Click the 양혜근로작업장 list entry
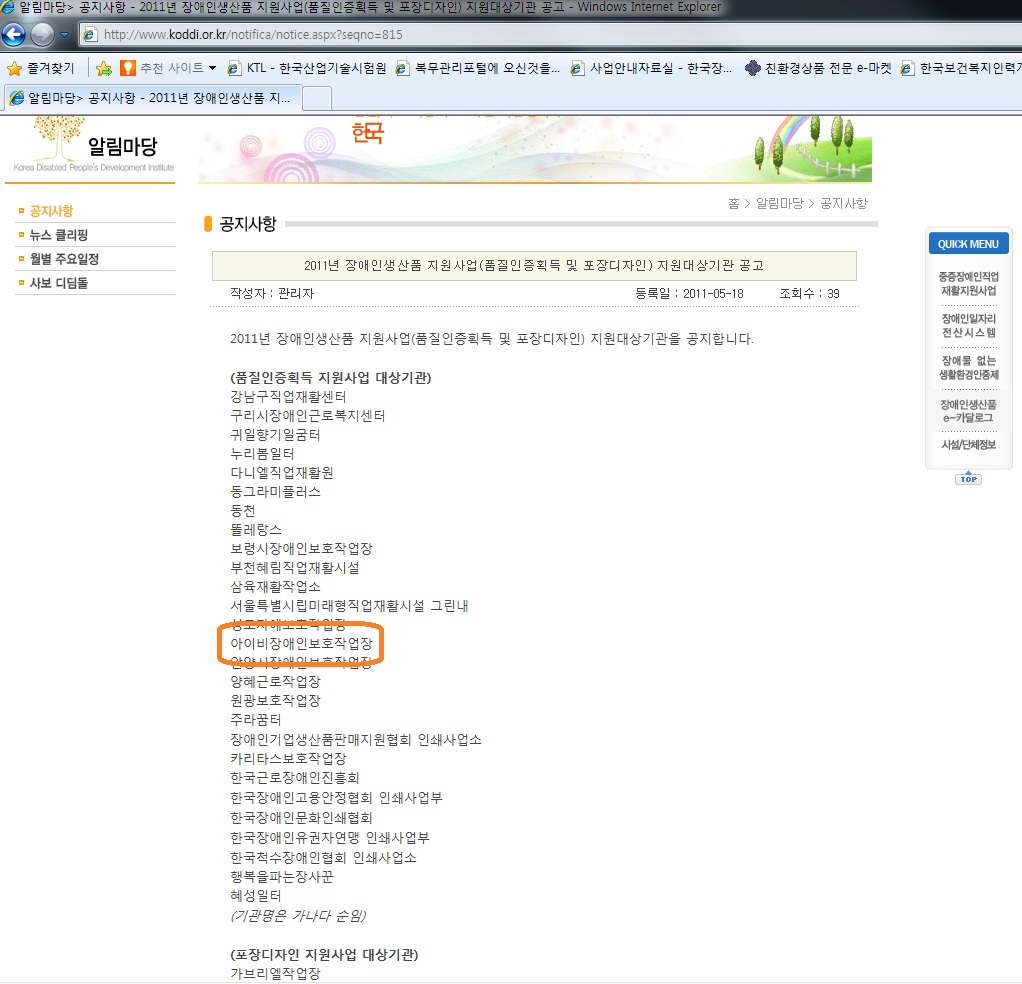The height and width of the screenshot is (984, 1022). [x=275, y=682]
